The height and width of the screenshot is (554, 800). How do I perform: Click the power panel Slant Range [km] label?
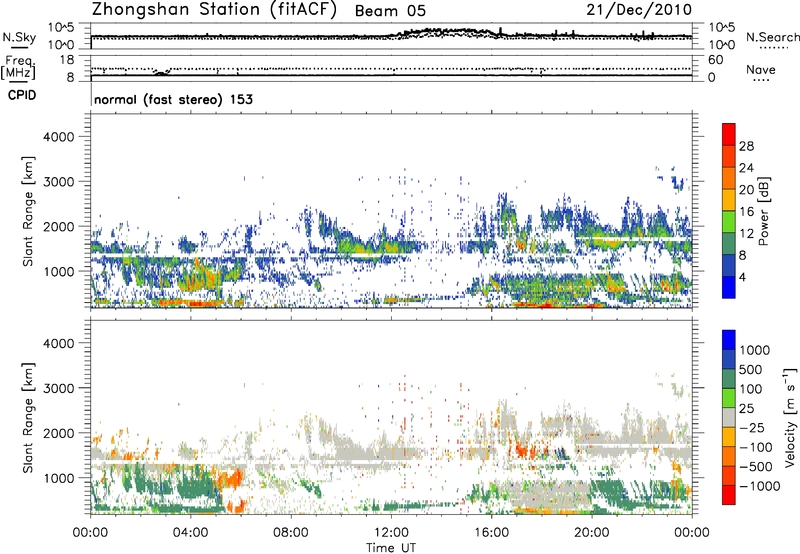coord(29,211)
